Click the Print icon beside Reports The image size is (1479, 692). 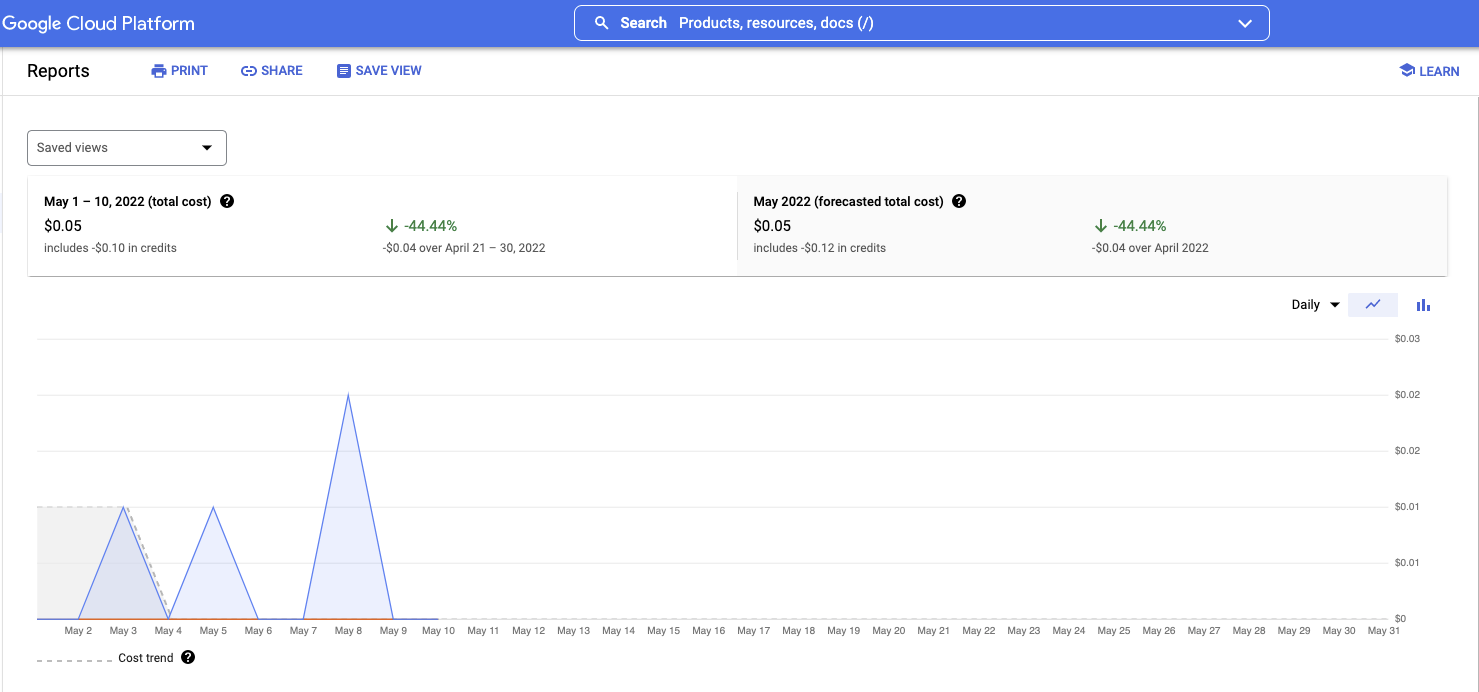[157, 70]
